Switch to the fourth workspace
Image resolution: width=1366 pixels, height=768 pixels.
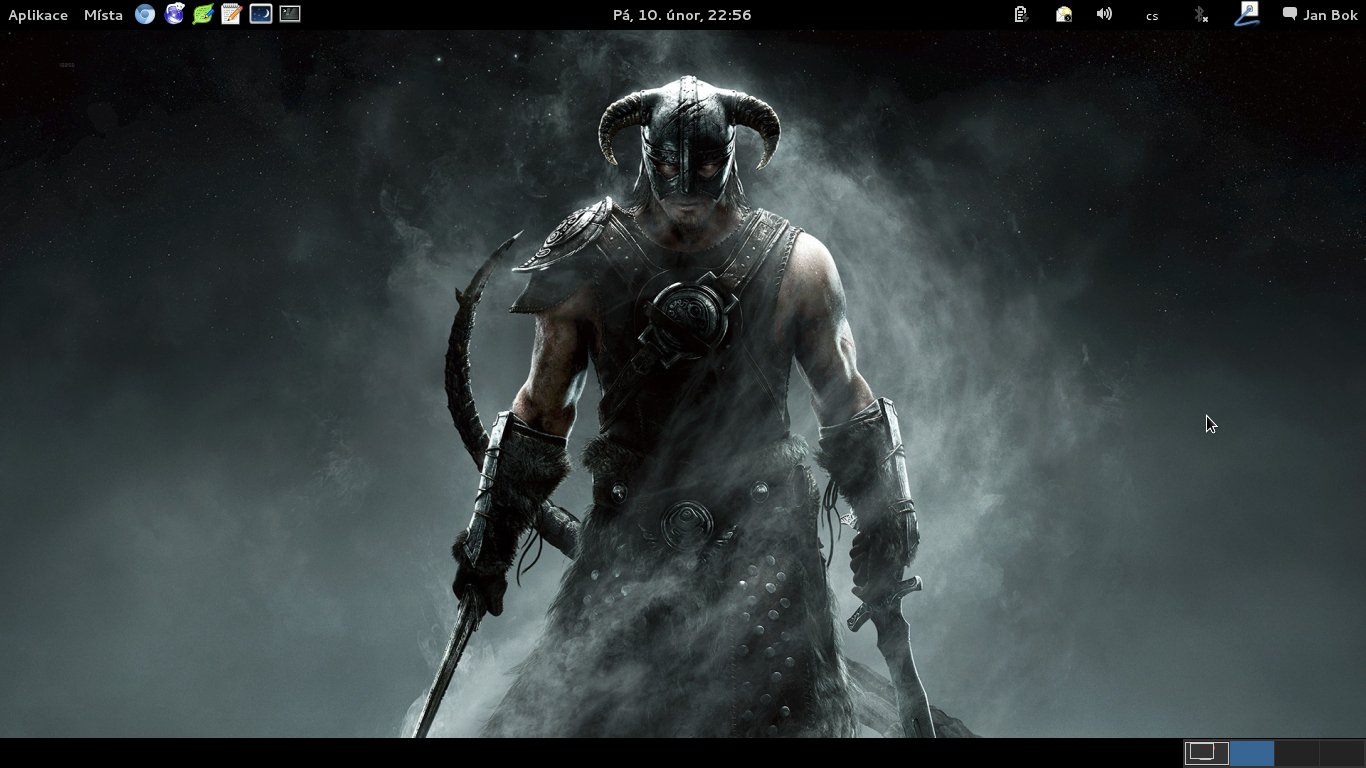click(1342, 753)
